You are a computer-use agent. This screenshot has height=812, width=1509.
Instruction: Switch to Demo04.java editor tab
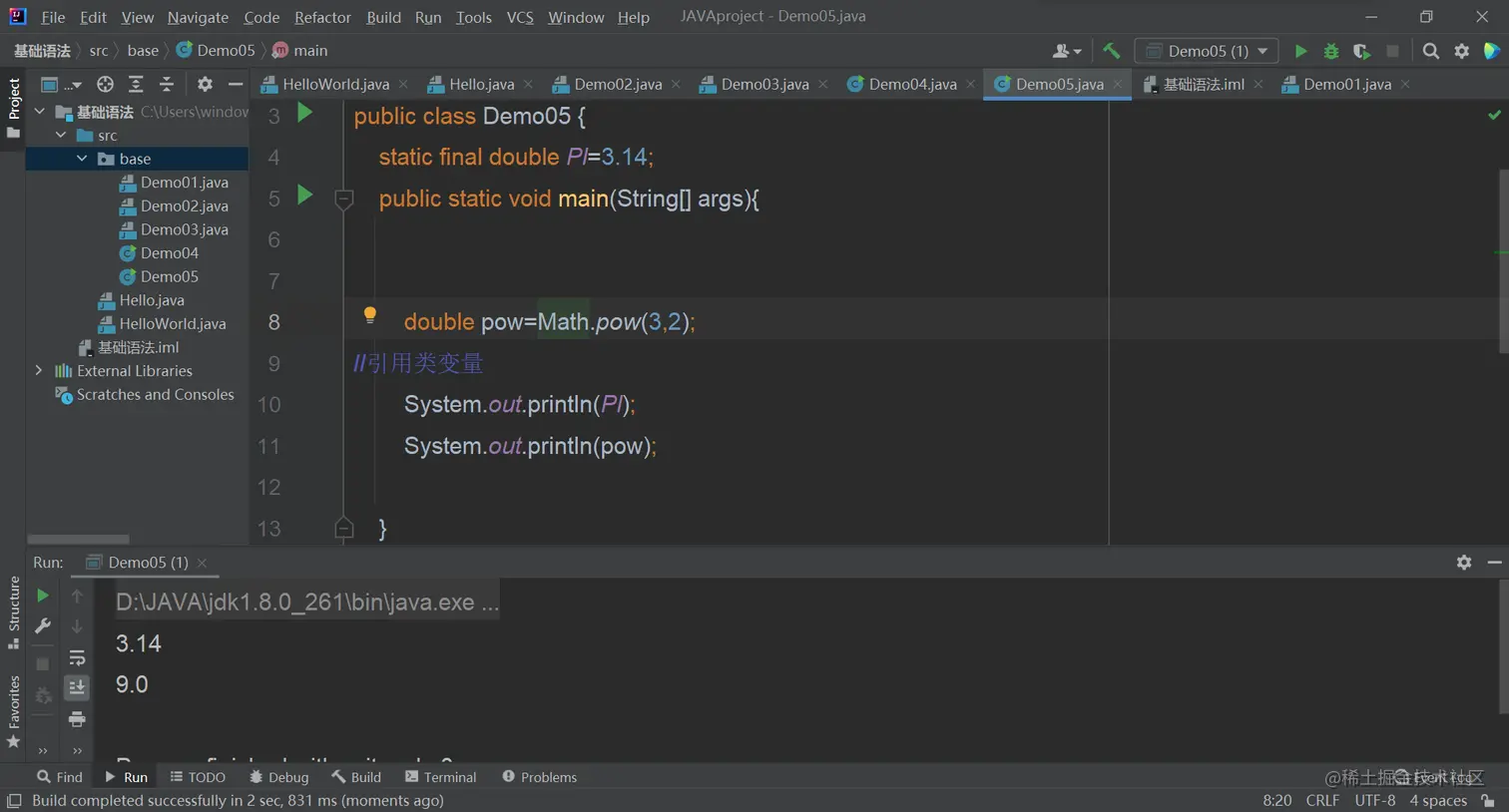(912, 84)
